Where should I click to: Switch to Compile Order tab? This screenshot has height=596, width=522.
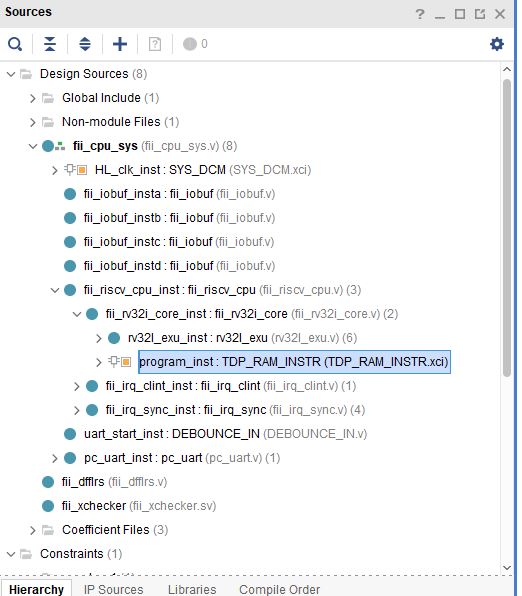point(279,589)
